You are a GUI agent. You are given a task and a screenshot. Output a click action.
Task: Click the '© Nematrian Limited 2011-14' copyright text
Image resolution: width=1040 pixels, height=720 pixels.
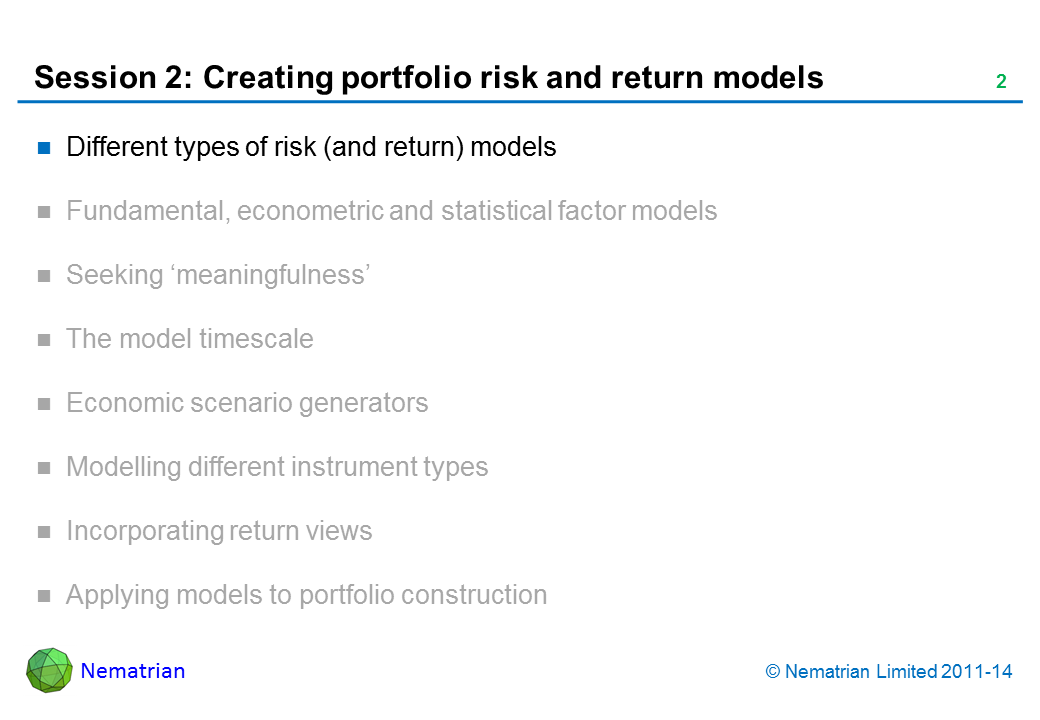click(x=889, y=672)
